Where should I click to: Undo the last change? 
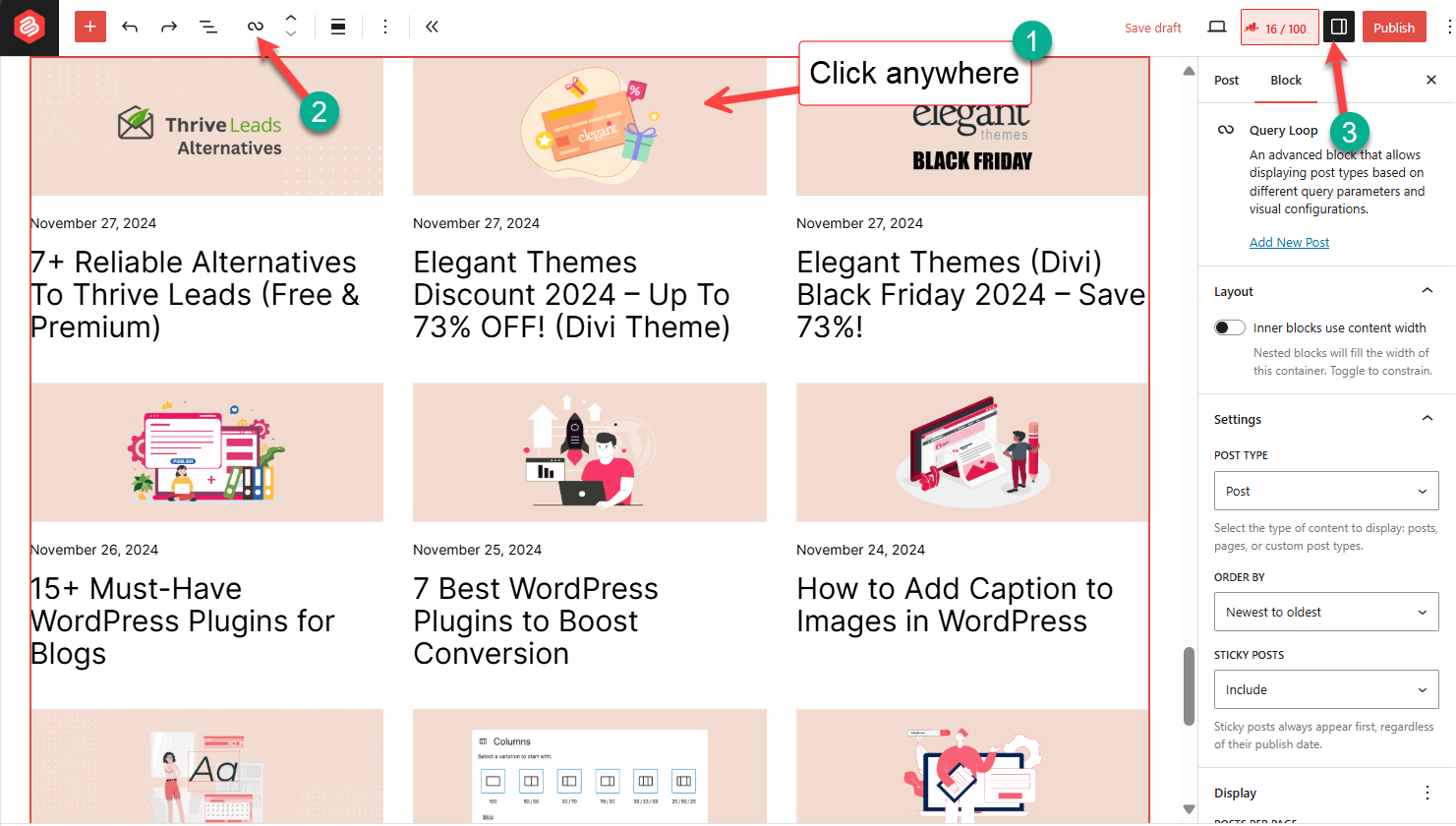pos(129,27)
